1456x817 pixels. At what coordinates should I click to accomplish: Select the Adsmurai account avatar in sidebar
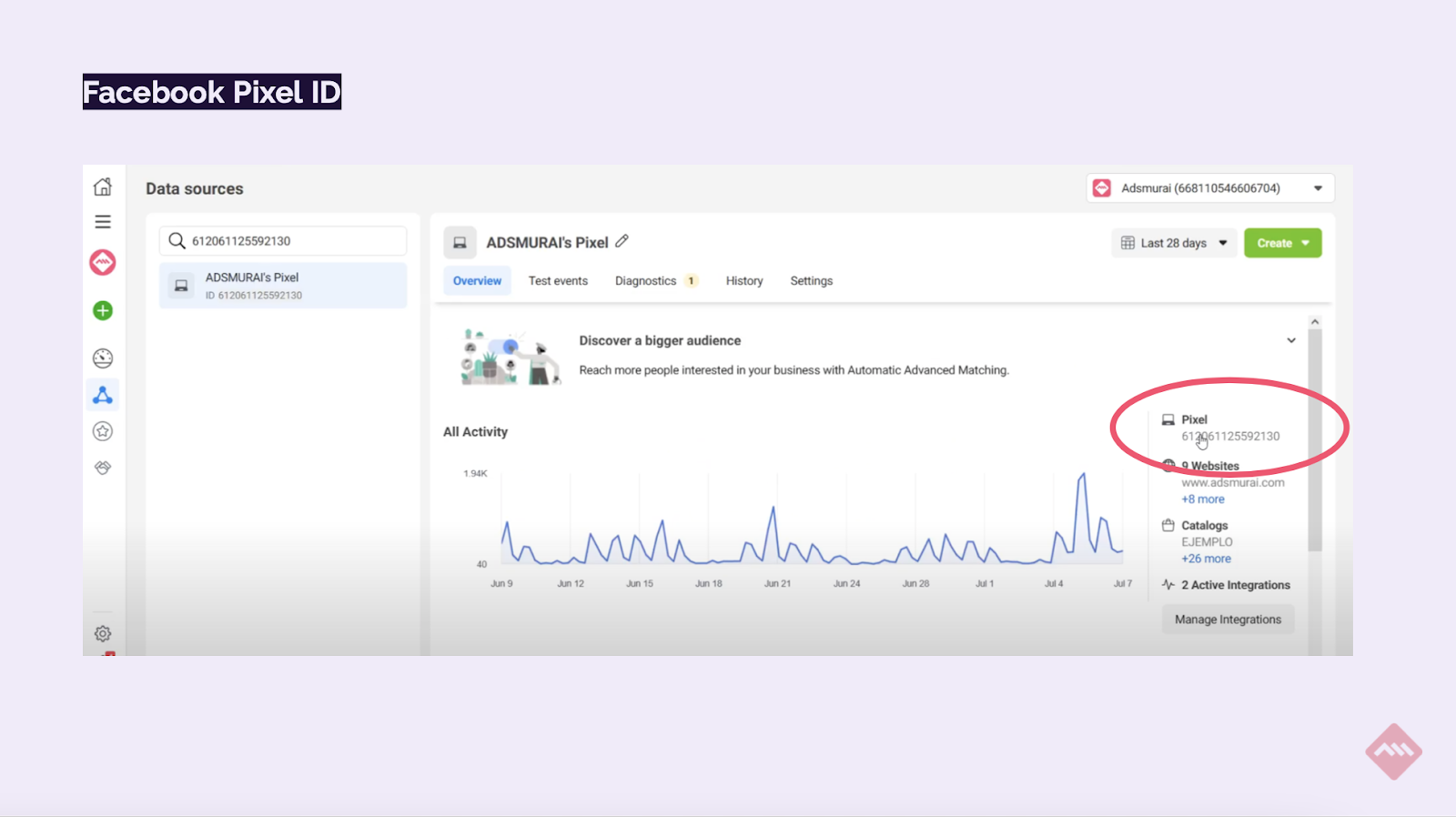(x=103, y=263)
